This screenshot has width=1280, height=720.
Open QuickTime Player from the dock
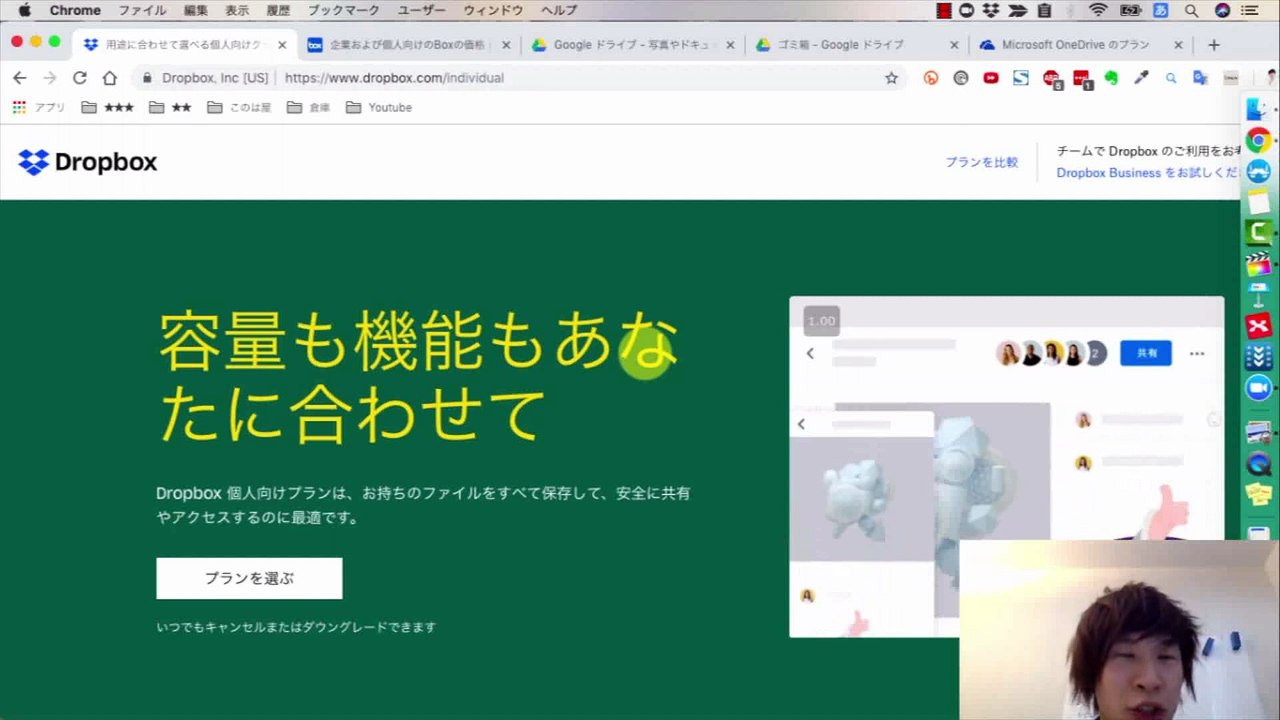tap(1258, 464)
